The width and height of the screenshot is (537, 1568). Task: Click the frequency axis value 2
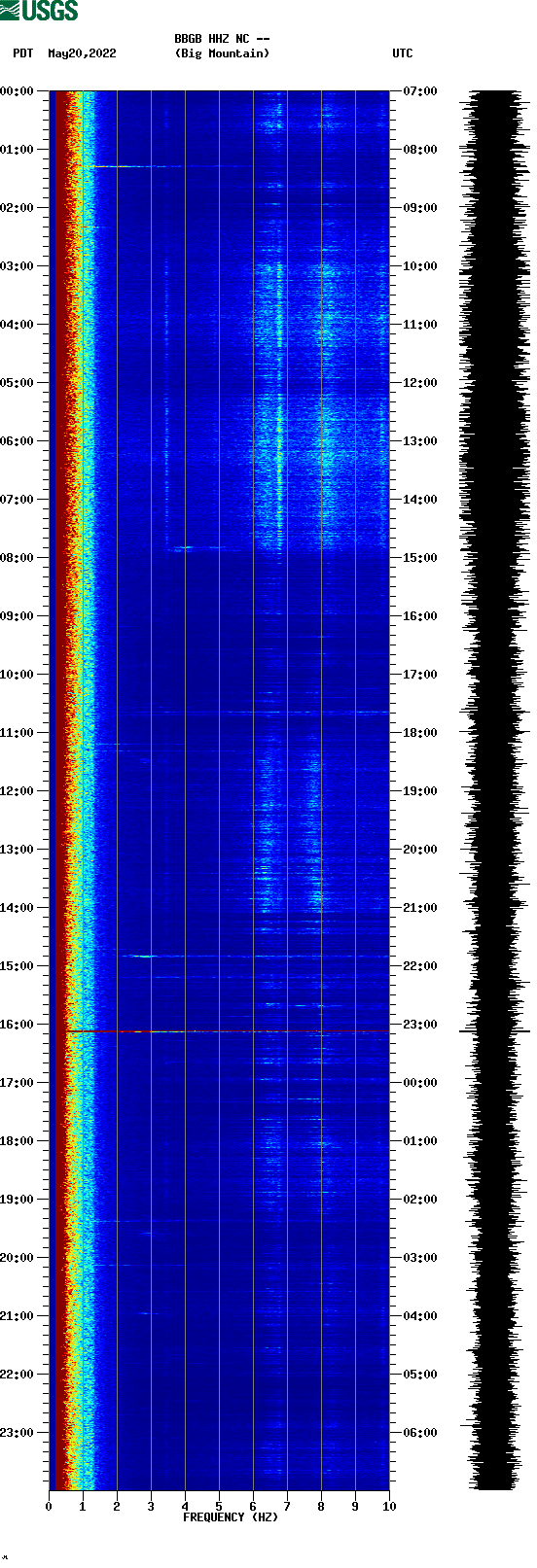(x=117, y=1507)
